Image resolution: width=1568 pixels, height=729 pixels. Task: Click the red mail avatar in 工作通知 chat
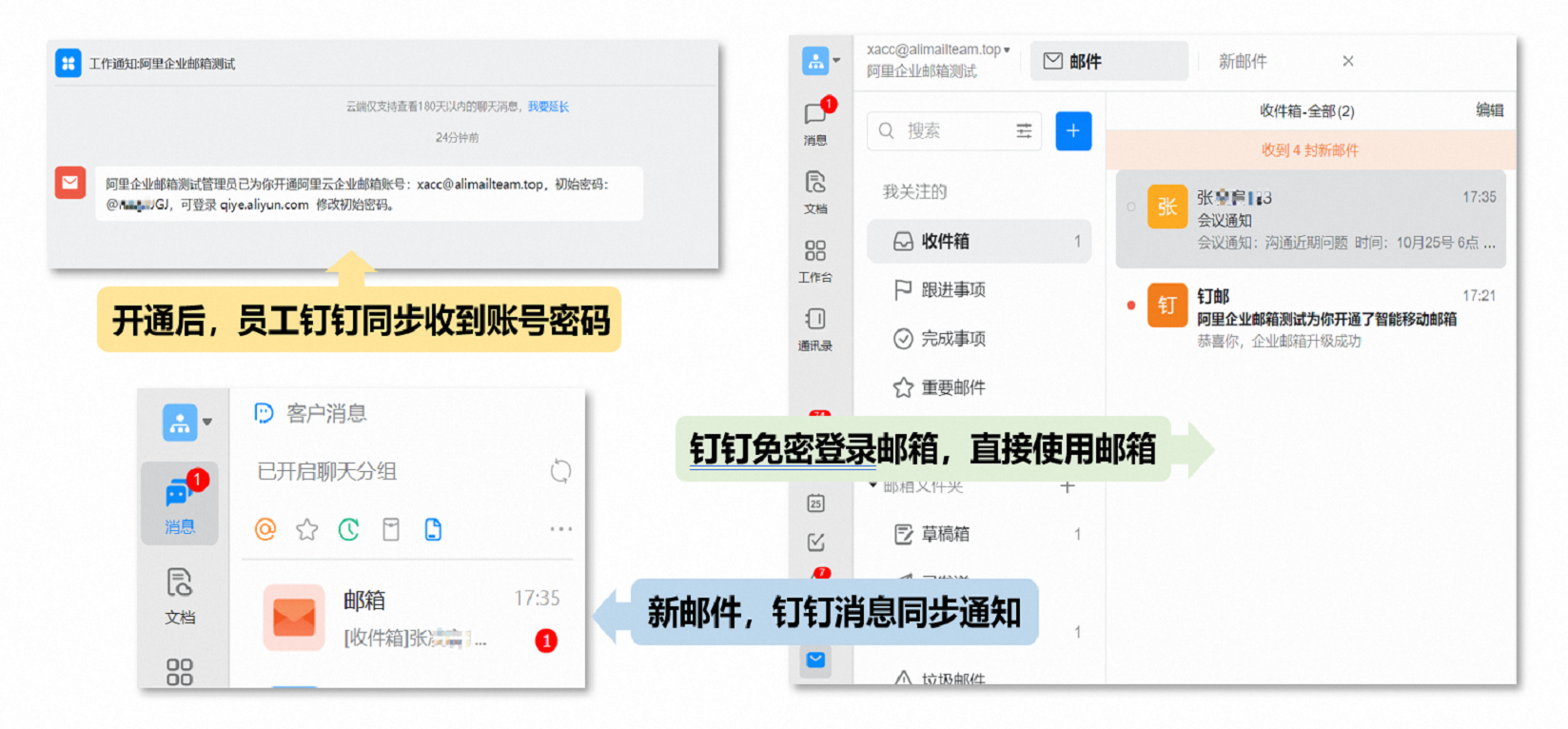70,183
